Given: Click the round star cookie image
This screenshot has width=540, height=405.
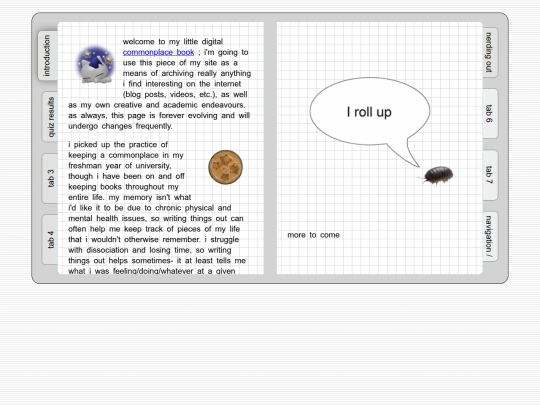Looking at the screenshot, I should click(x=226, y=167).
